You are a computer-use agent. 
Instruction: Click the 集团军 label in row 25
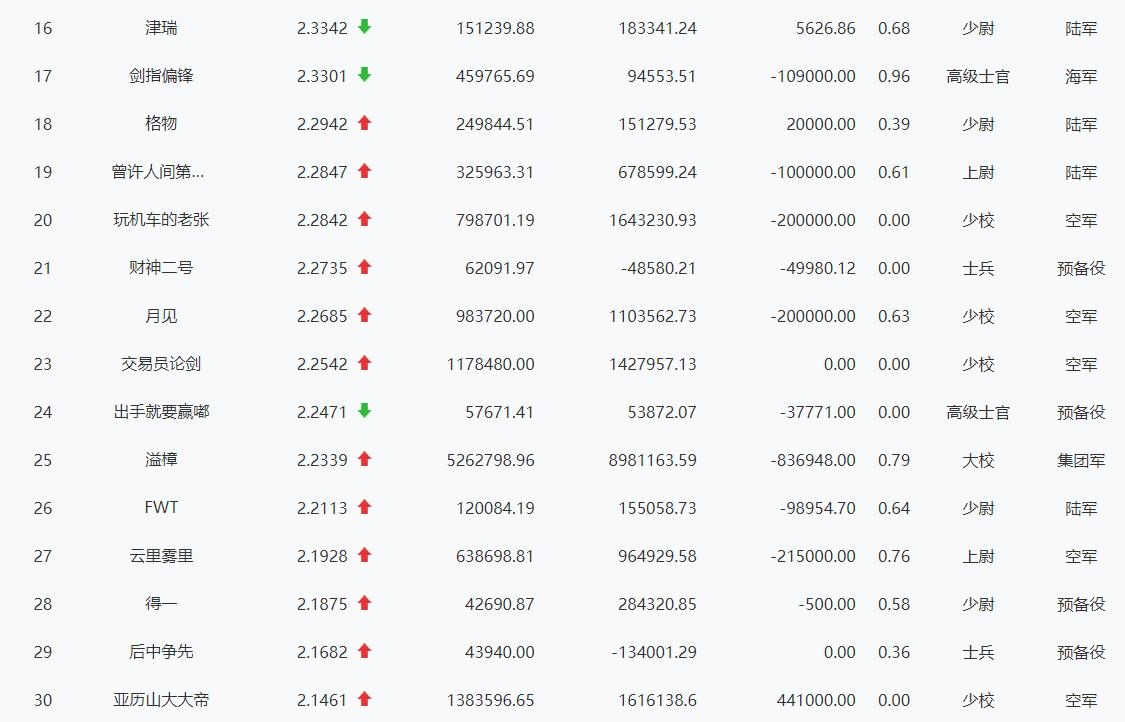click(x=1081, y=460)
